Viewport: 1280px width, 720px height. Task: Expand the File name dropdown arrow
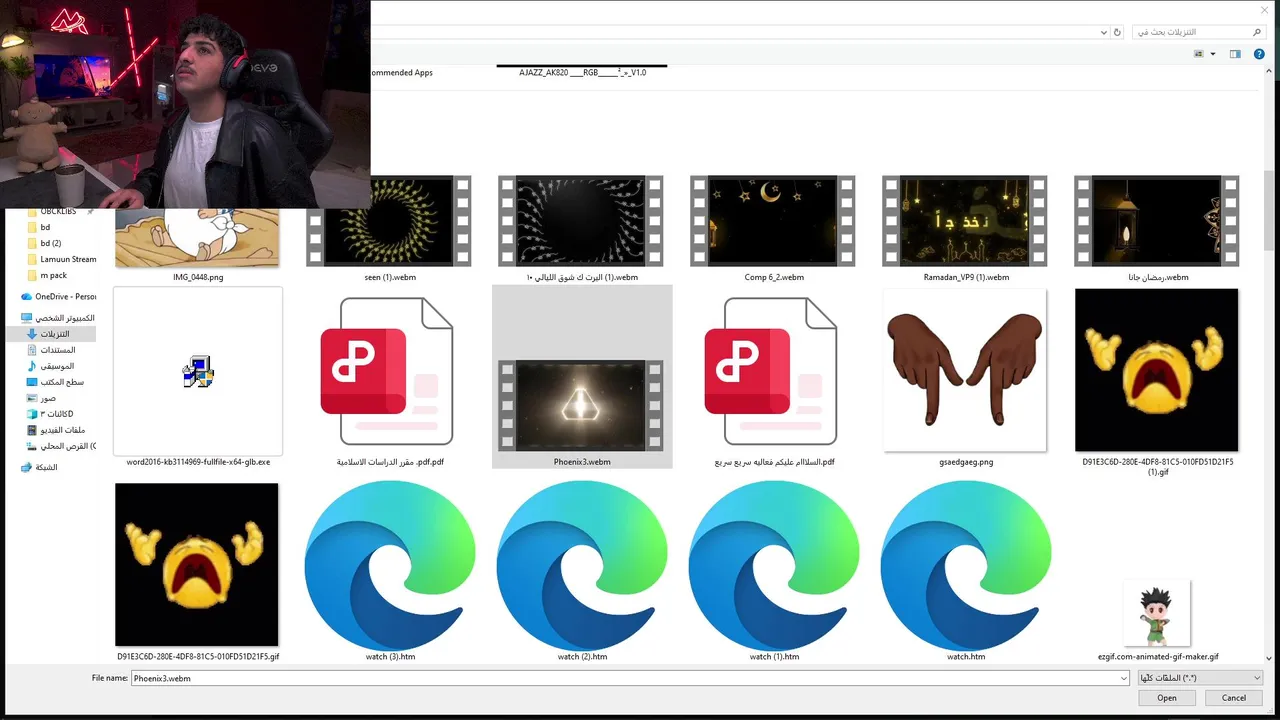click(1124, 678)
